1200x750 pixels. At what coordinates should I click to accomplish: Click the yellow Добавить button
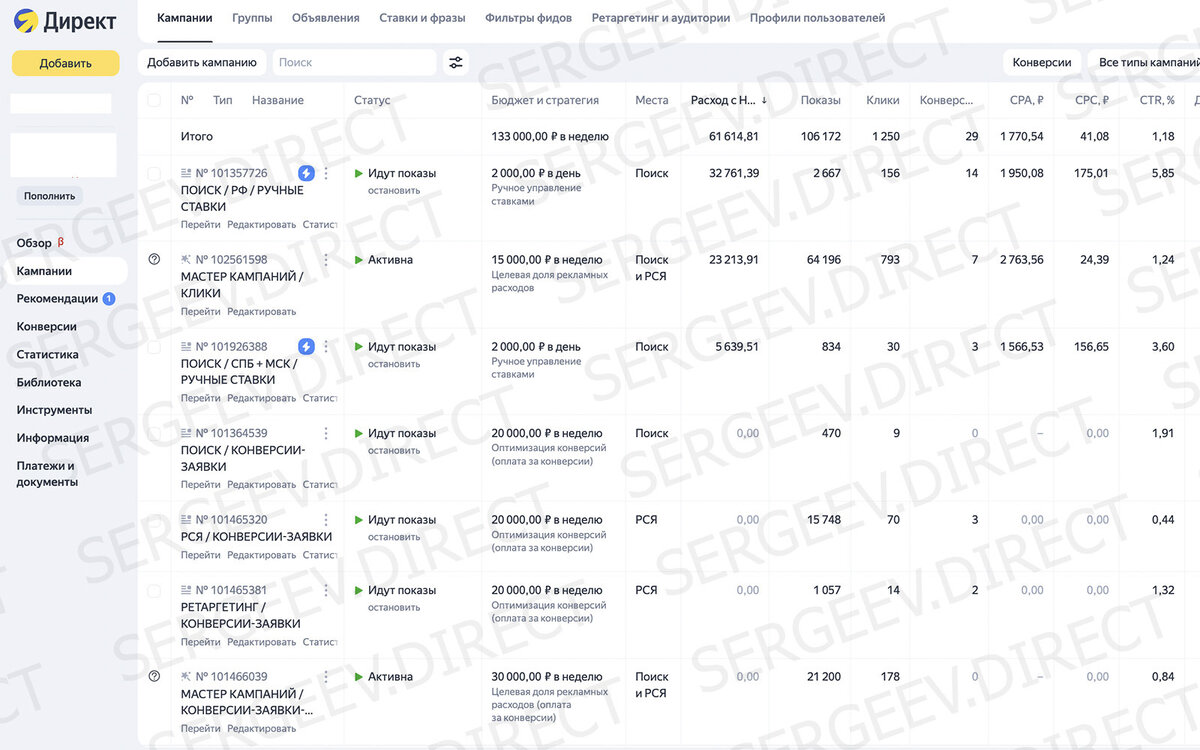[66, 63]
